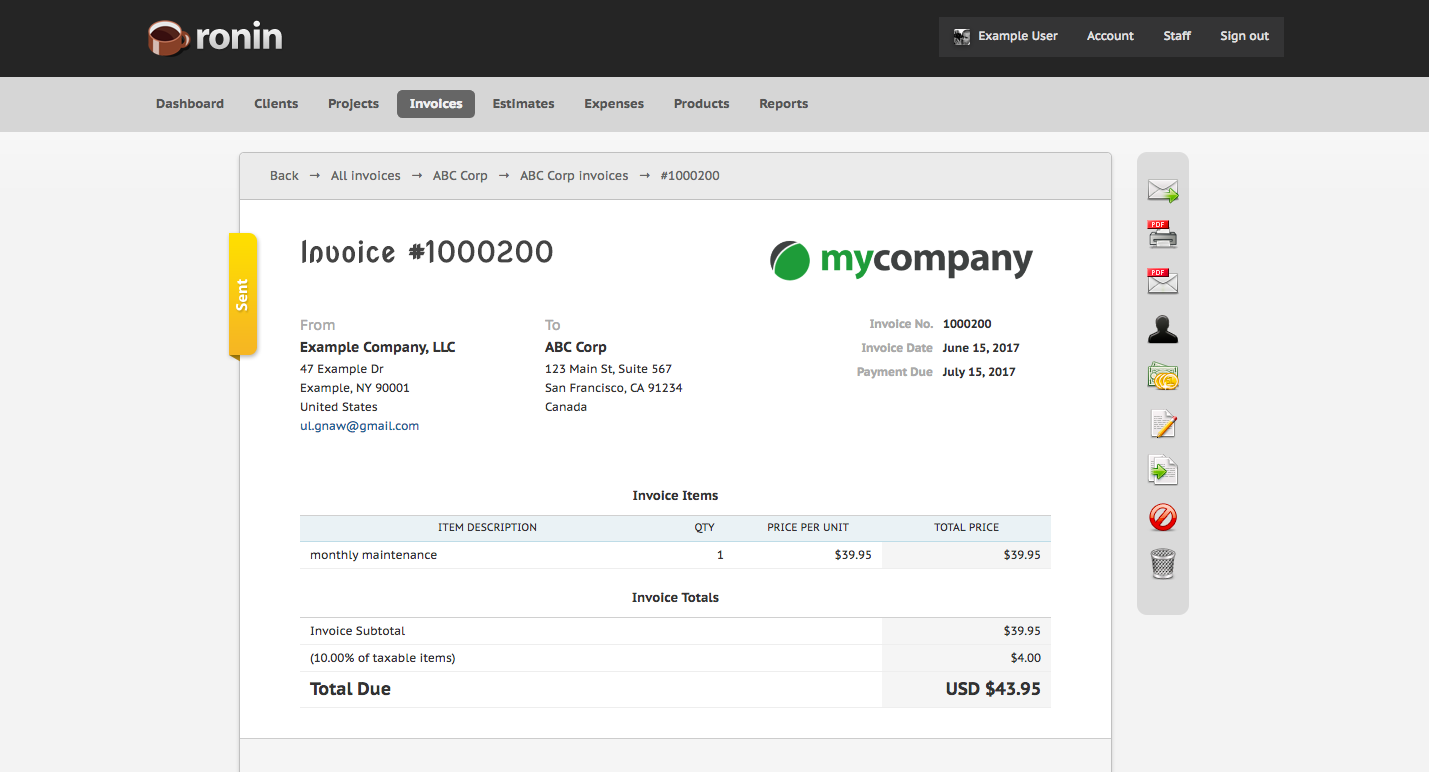Click the monthly maintenance item row
Viewport: 1429px width, 772px height.
675,555
